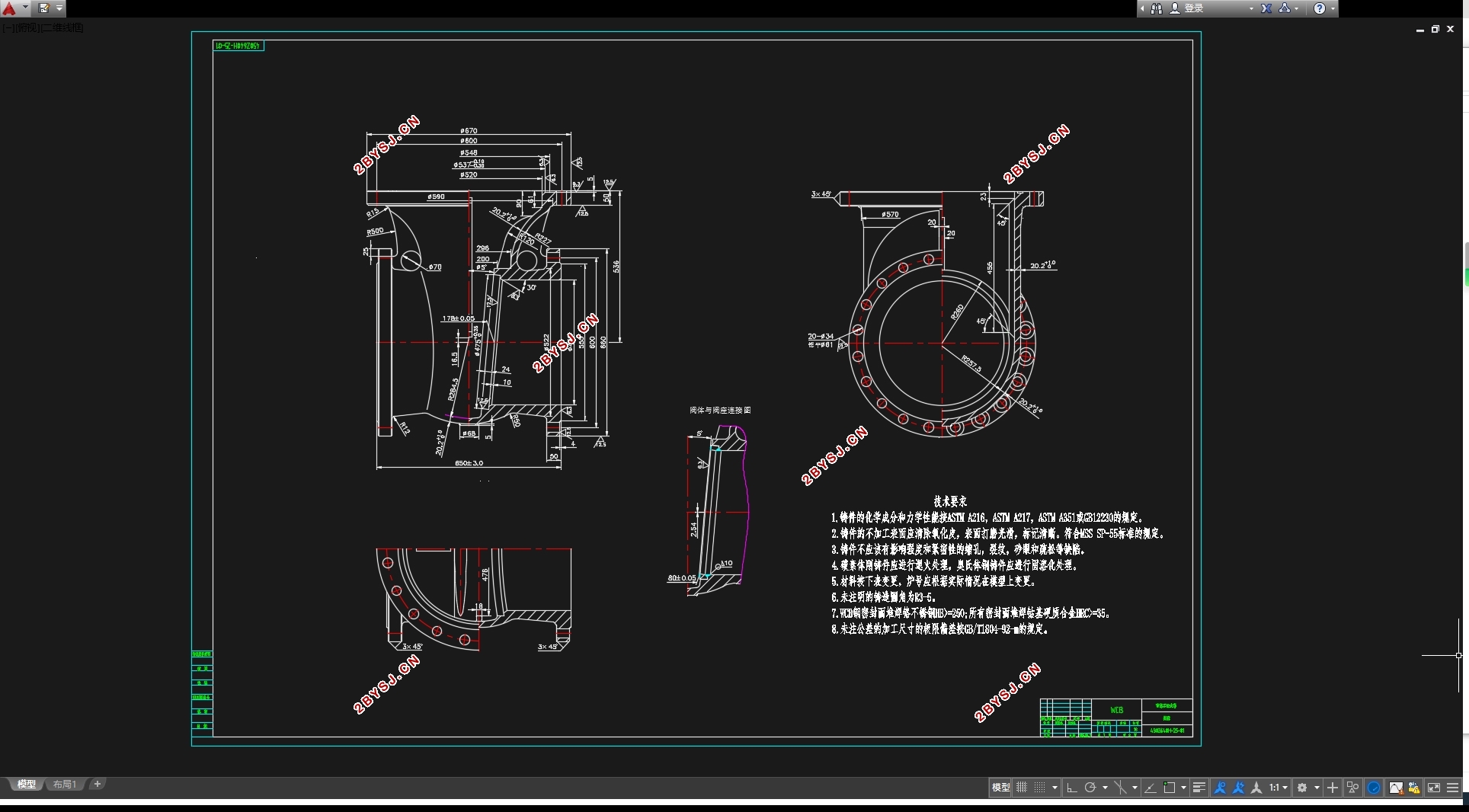The image size is (1469, 812).
Task: Click auto-add annotation scales icon
Action: click(1238, 788)
